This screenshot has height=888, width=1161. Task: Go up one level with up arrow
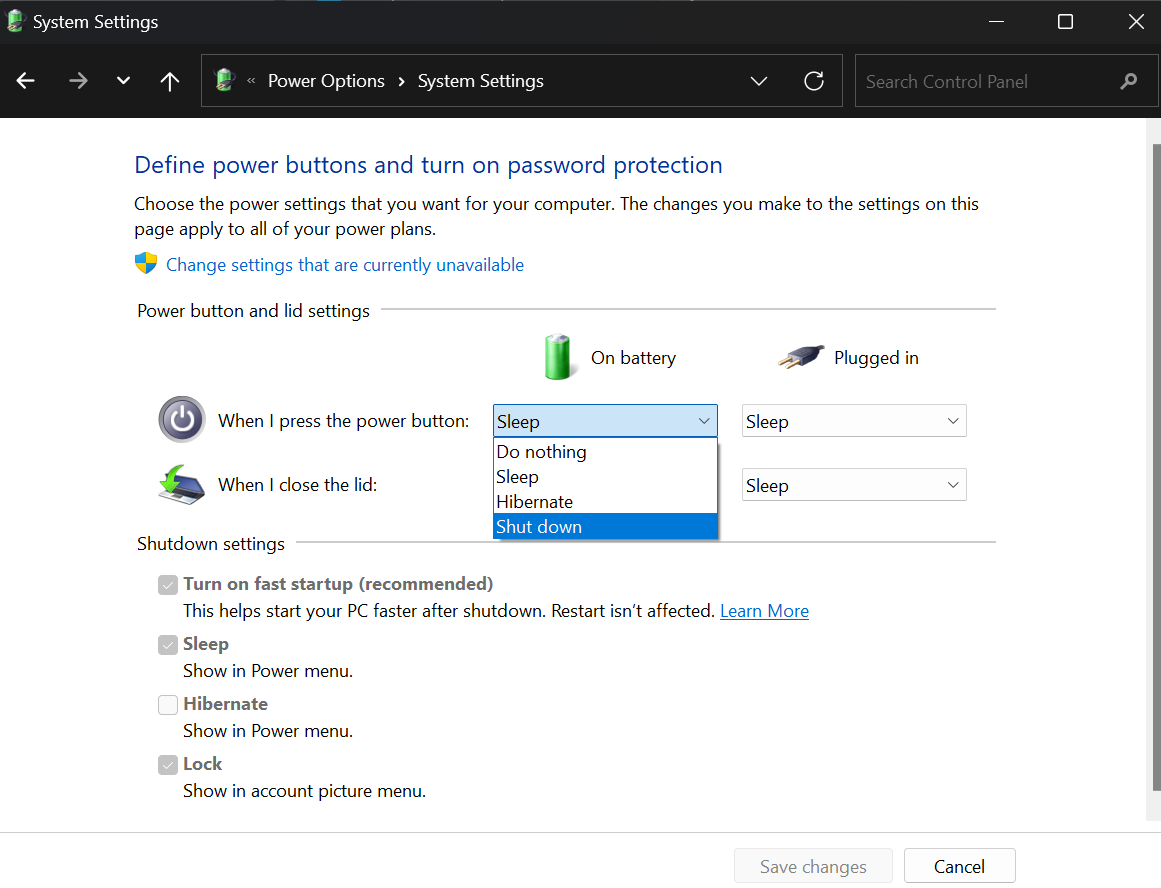(x=170, y=81)
